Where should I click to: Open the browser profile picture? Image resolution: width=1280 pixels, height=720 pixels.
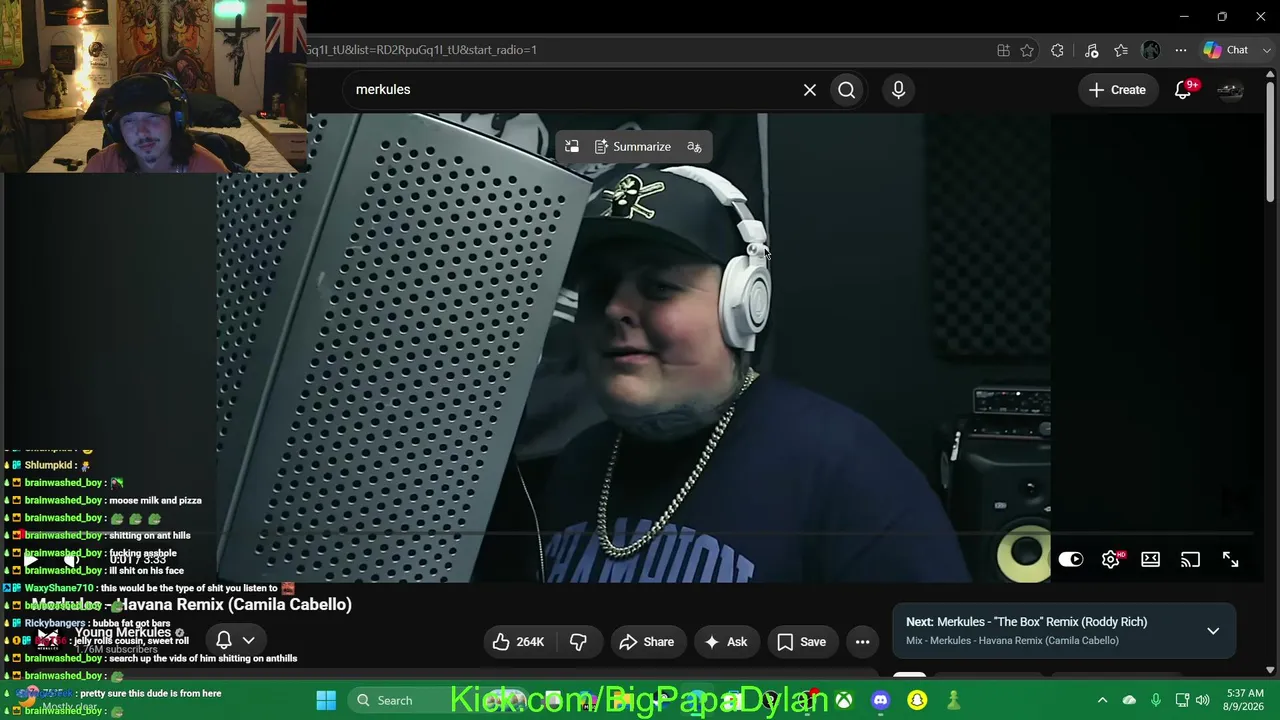coord(1151,50)
